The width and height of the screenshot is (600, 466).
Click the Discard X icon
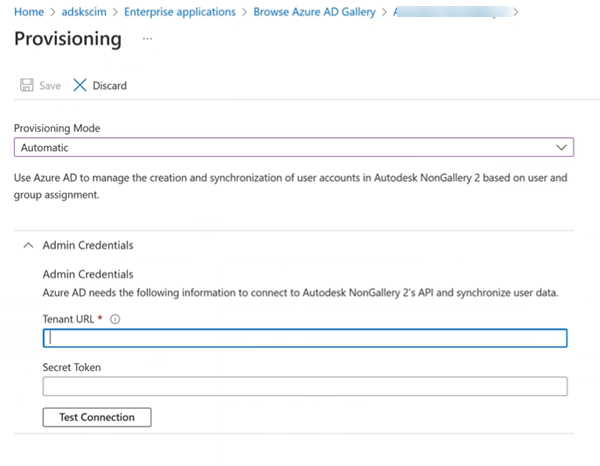point(80,86)
